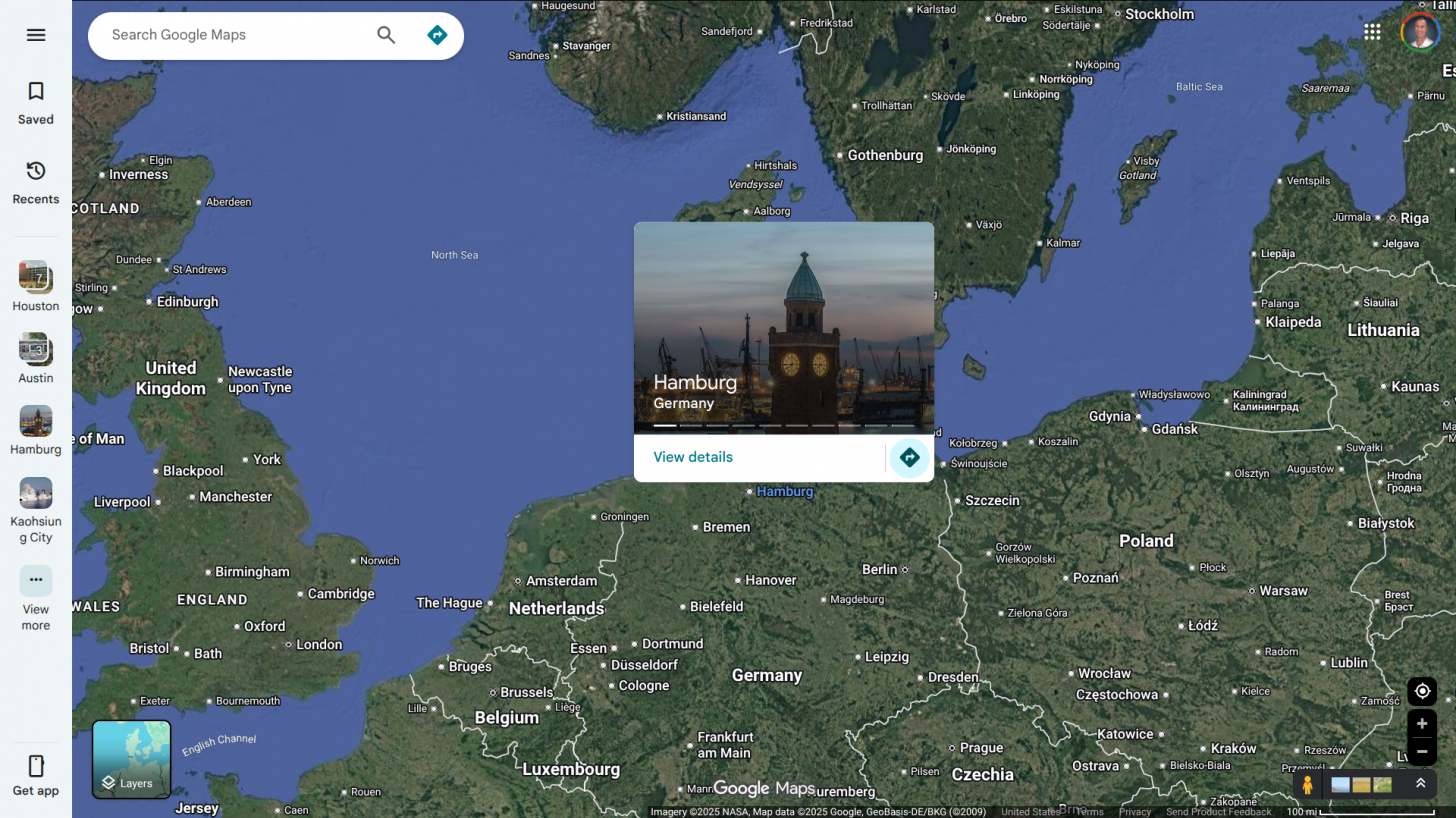
Task: Click the Search Google Maps input field
Action: [x=235, y=35]
